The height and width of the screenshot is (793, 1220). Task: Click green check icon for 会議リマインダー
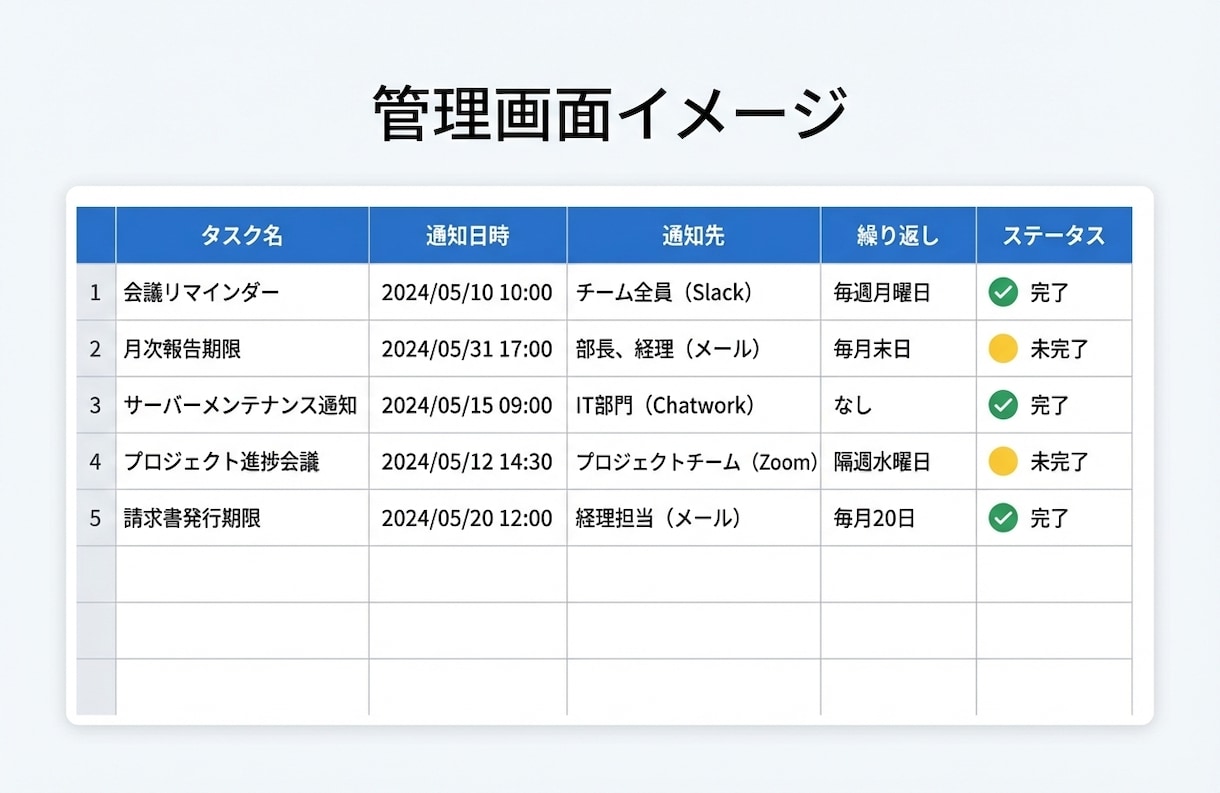click(x=1003, y=292)
